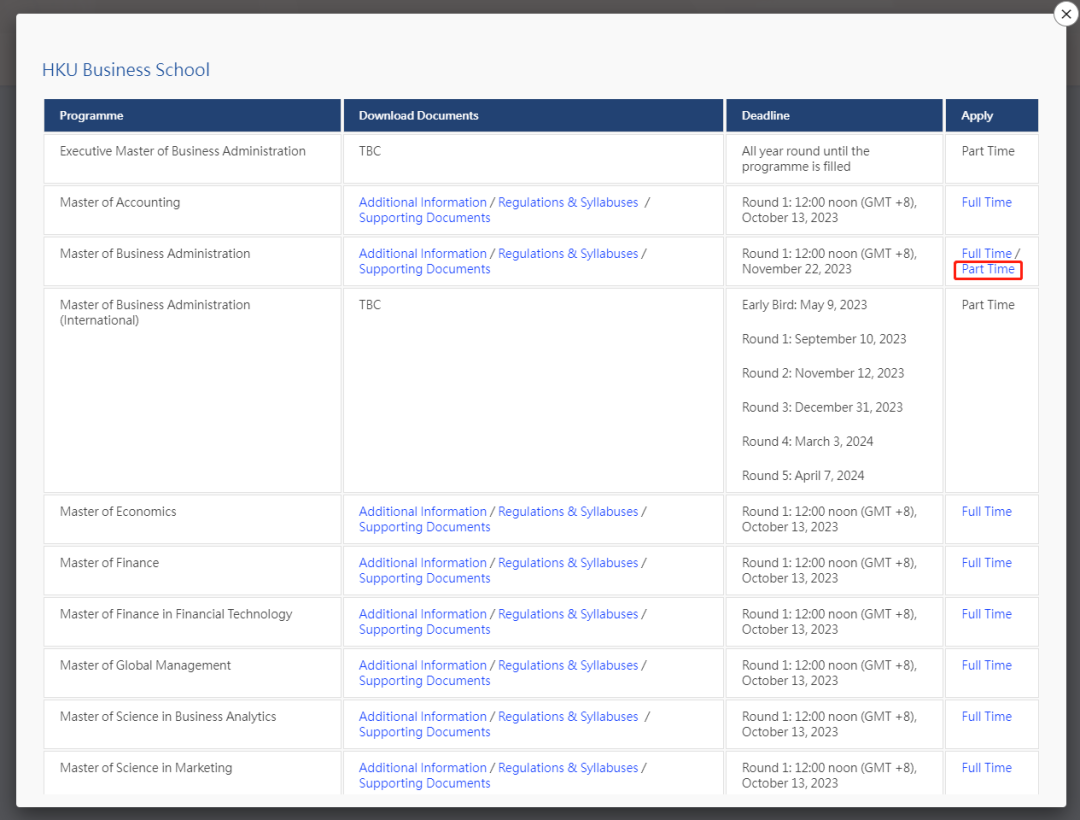The image size is (1080, 820).
Task: Click Round 3: December 31, 2023 deadline
Action: [822, 408]
